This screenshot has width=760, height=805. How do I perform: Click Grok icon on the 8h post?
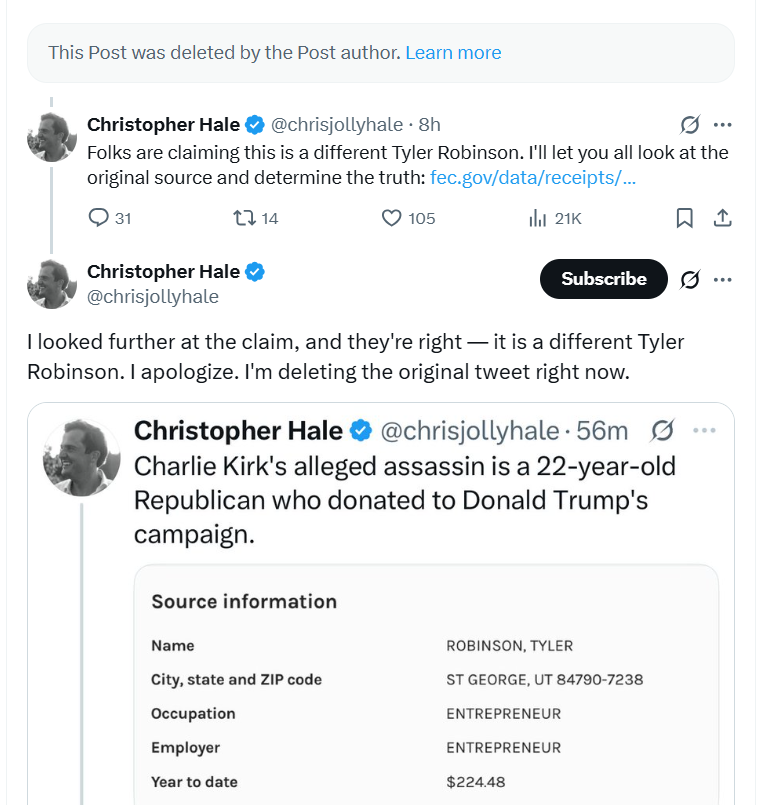click(690, 124)
